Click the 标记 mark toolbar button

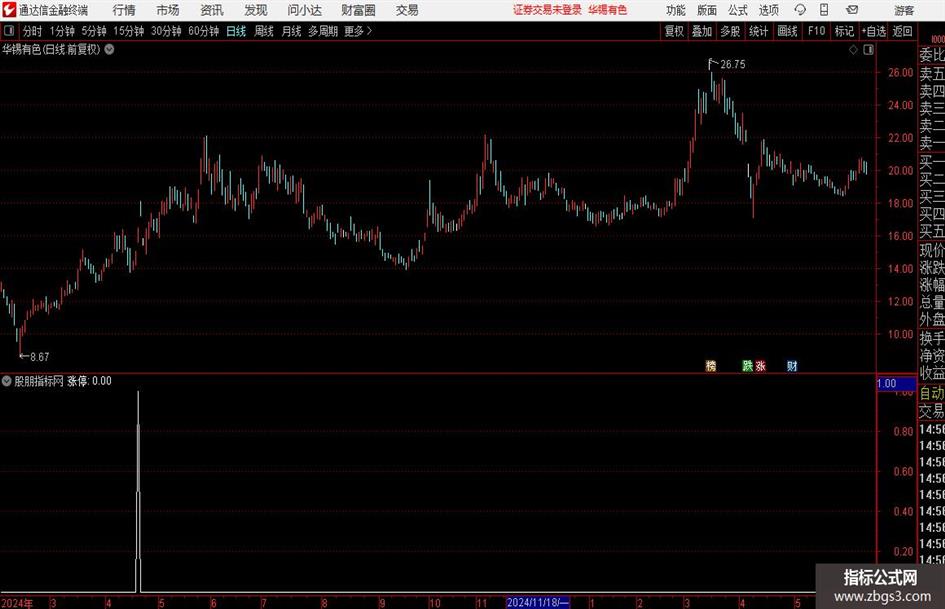(x=844, y=31)
